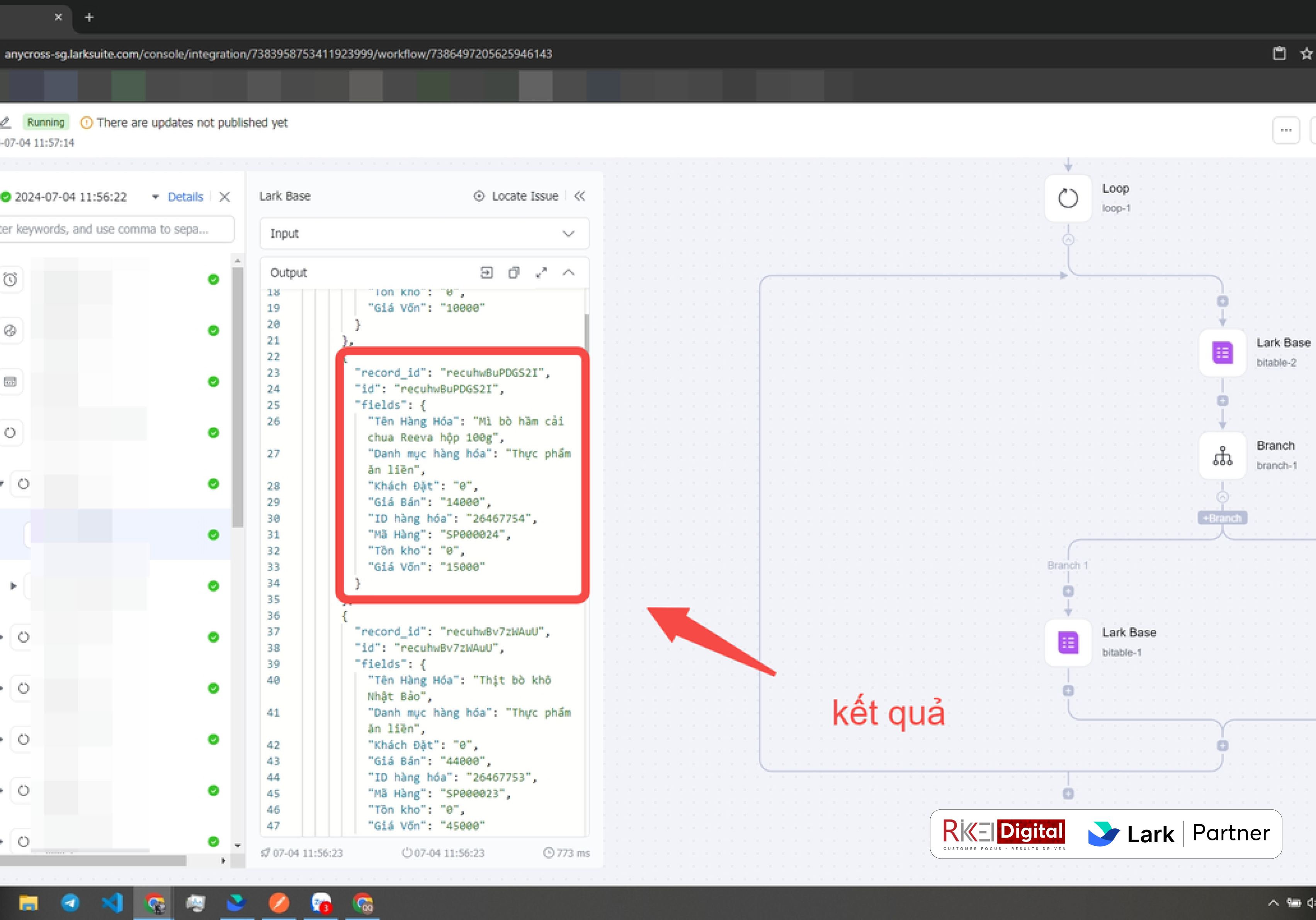Click the Details link in the run panel
This screenshot has height=920, width=1316.
185,197
